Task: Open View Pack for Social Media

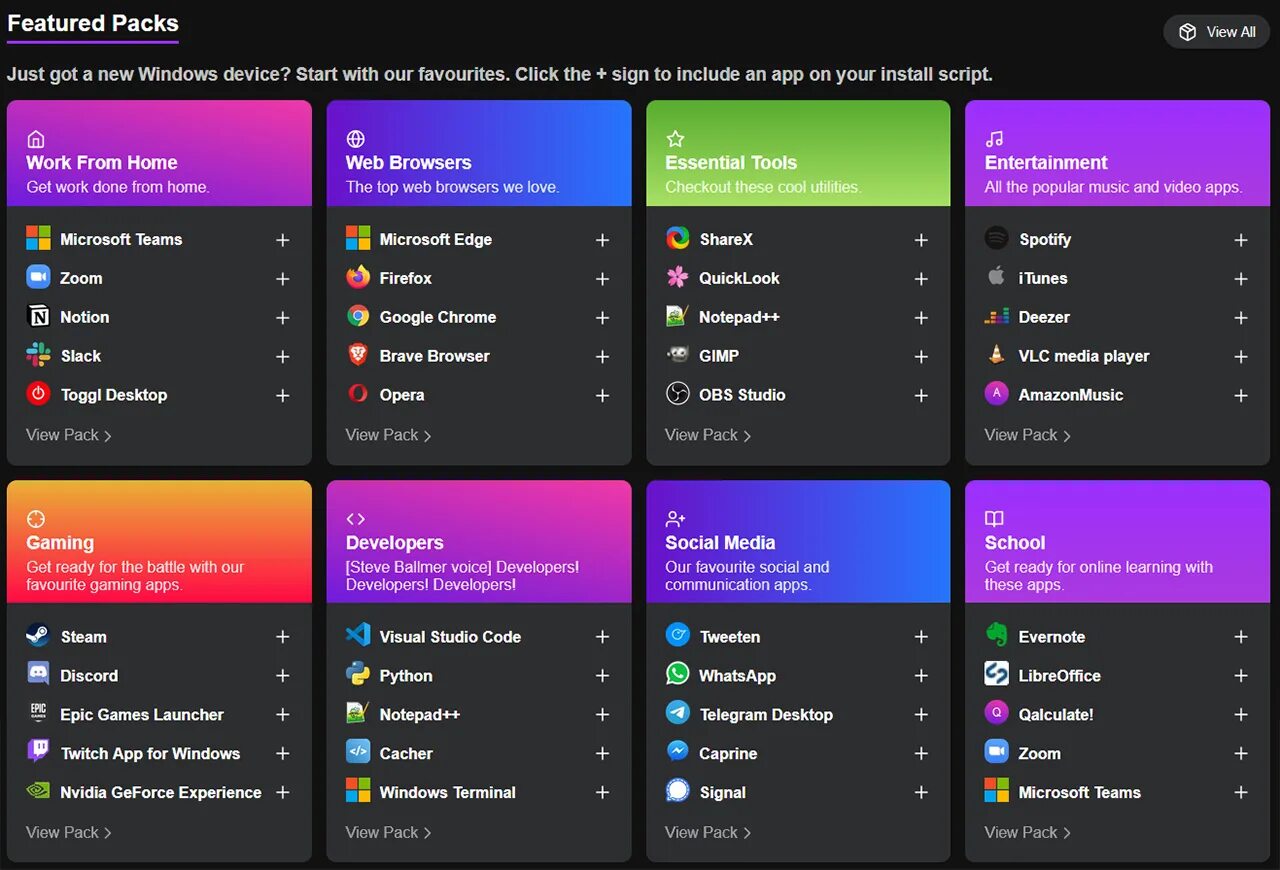Action: coord(708,832)
